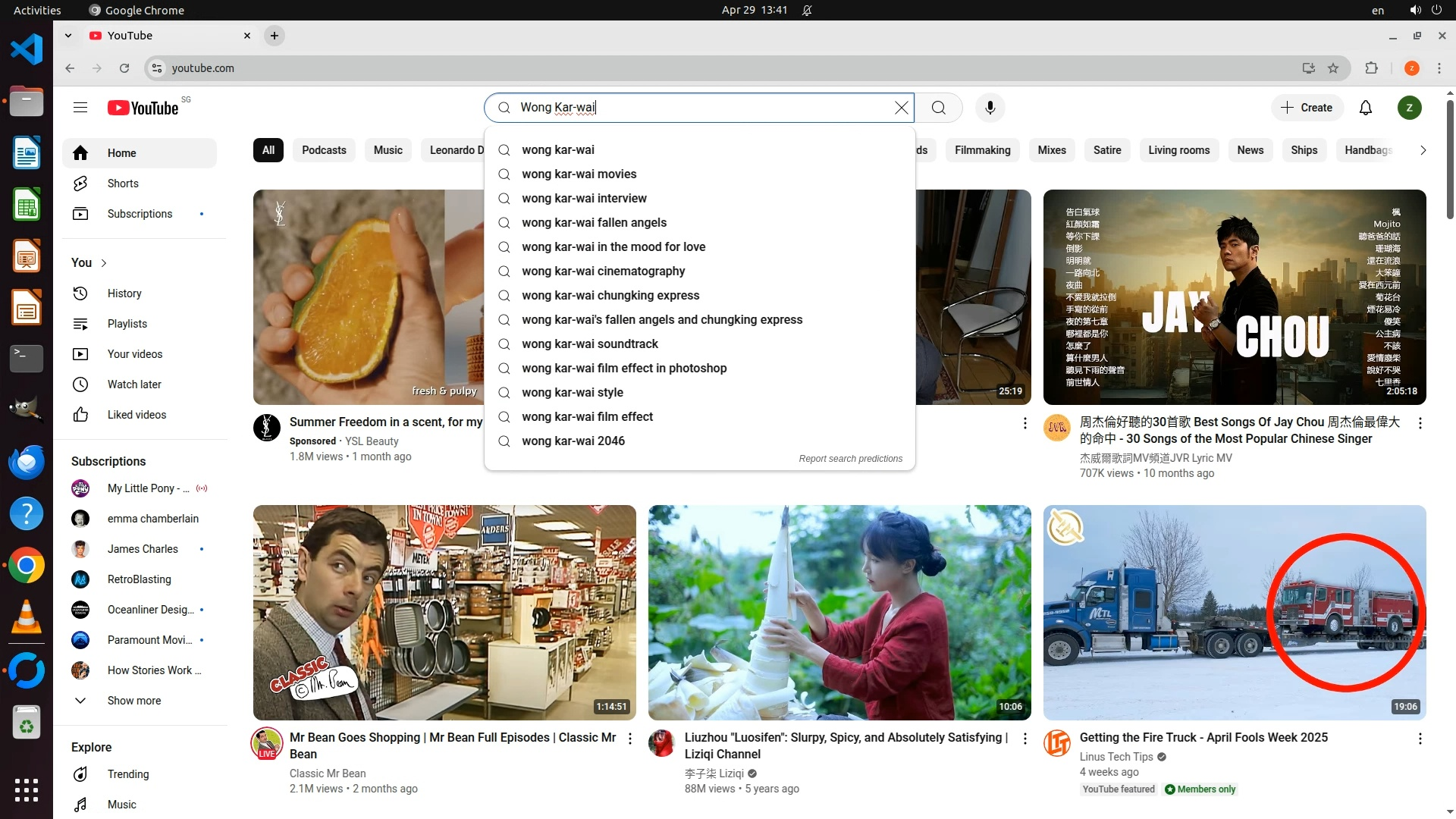Choose suggestion 'wong kar-wai chungking express'

[610, 296]
